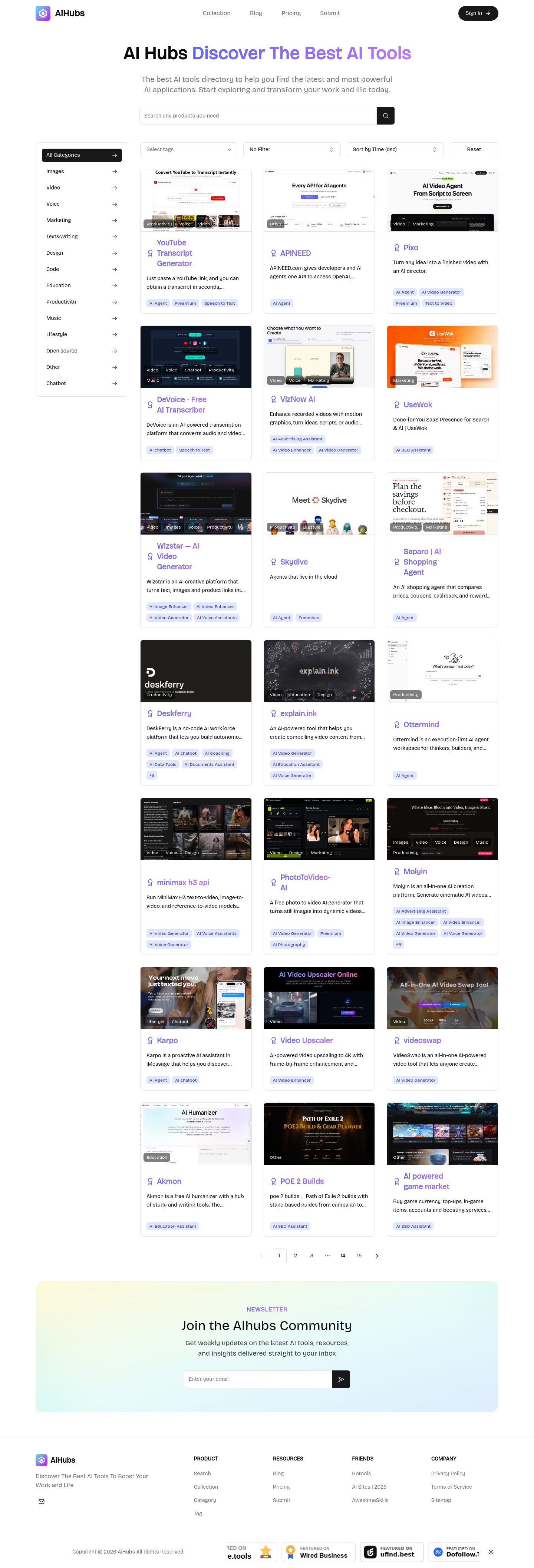Viewport: 534px width, 1568px height.
Task: Click the search products input field
Action: point(258,116)
